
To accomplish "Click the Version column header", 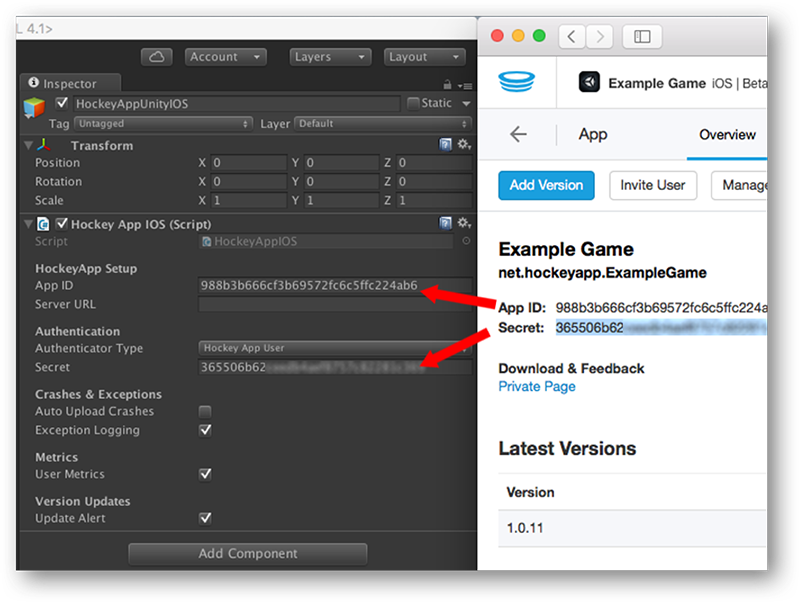I will click(531, 492).
